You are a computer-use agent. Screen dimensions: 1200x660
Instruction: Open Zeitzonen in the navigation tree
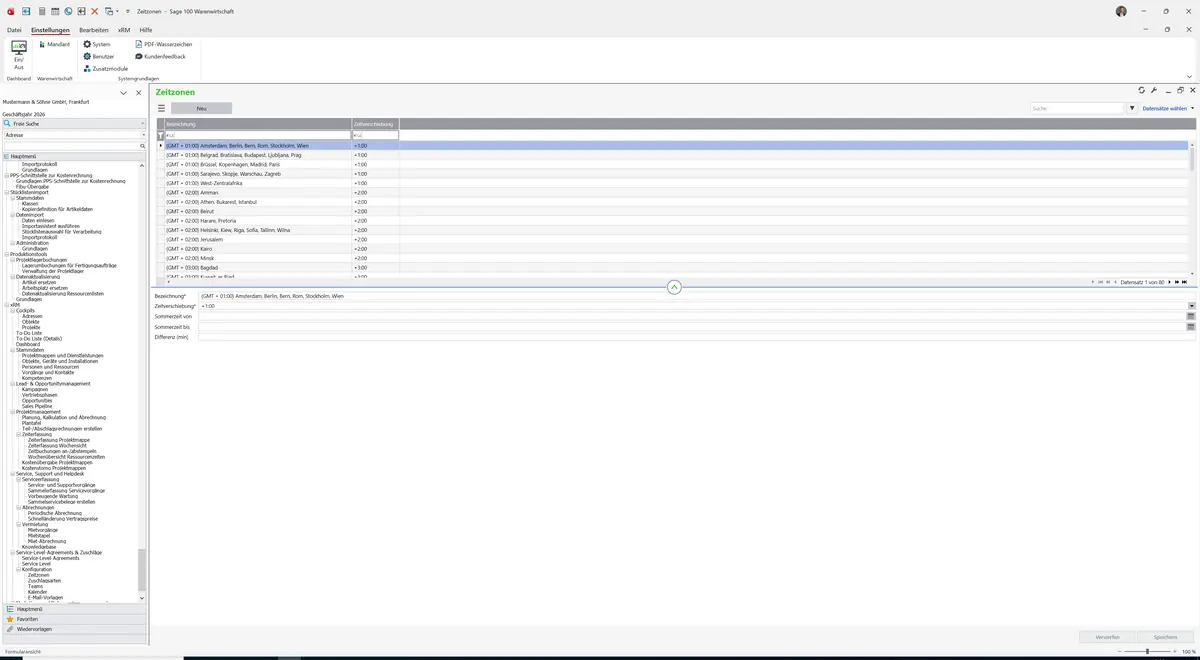38,575
